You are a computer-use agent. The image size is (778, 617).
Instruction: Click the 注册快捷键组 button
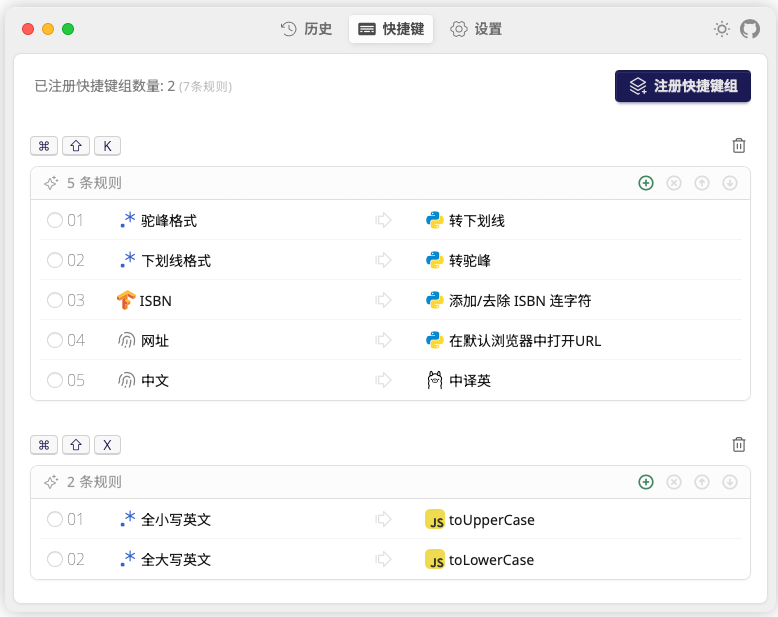click(683, 86)
